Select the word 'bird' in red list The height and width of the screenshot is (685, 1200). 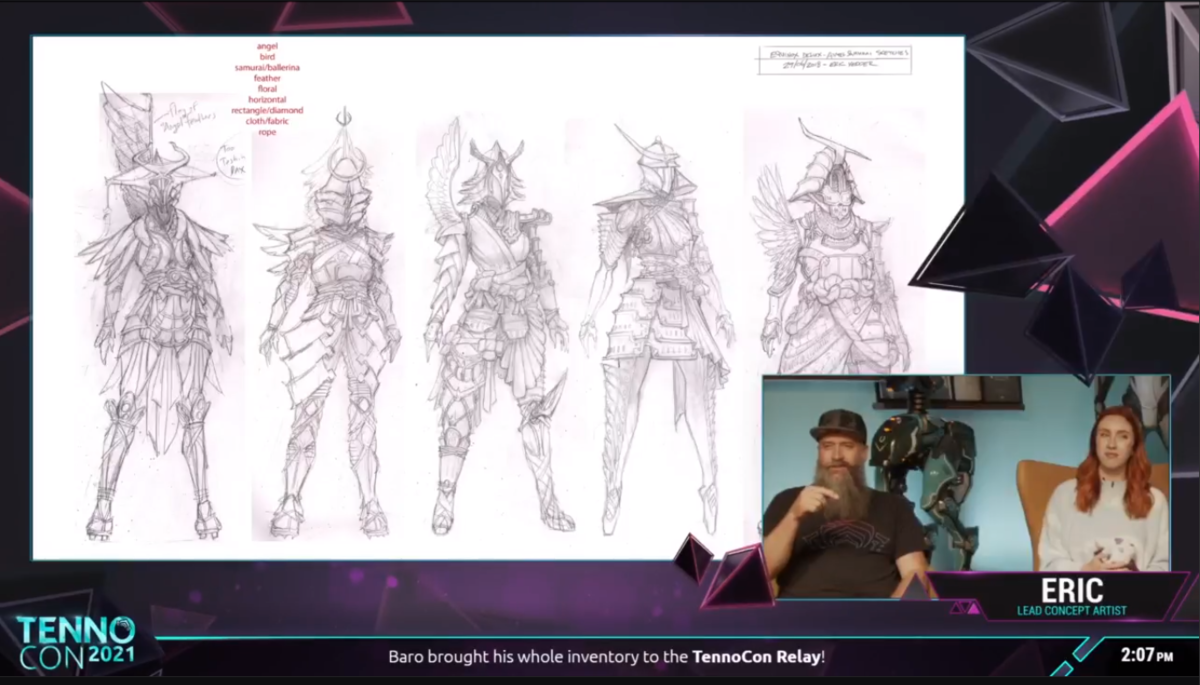click(x=267, y=57)
